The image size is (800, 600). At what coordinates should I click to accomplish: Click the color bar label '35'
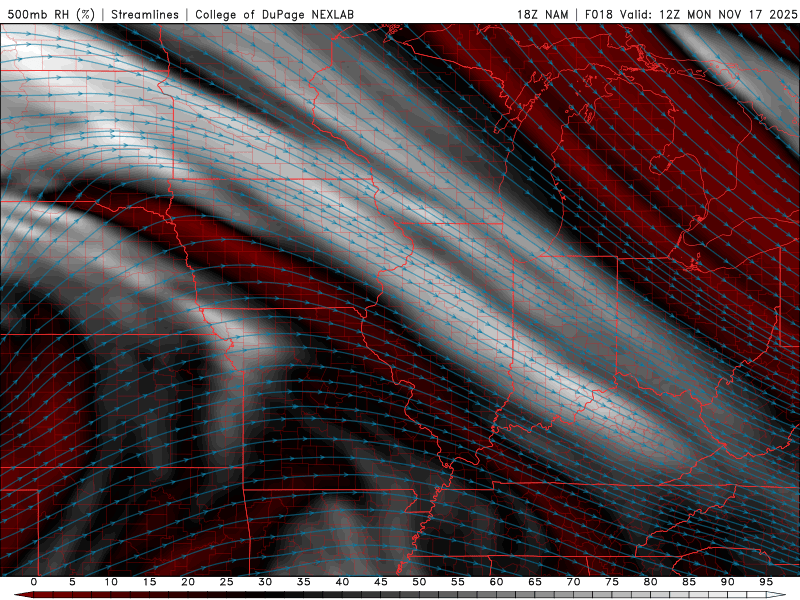[304, 582]
